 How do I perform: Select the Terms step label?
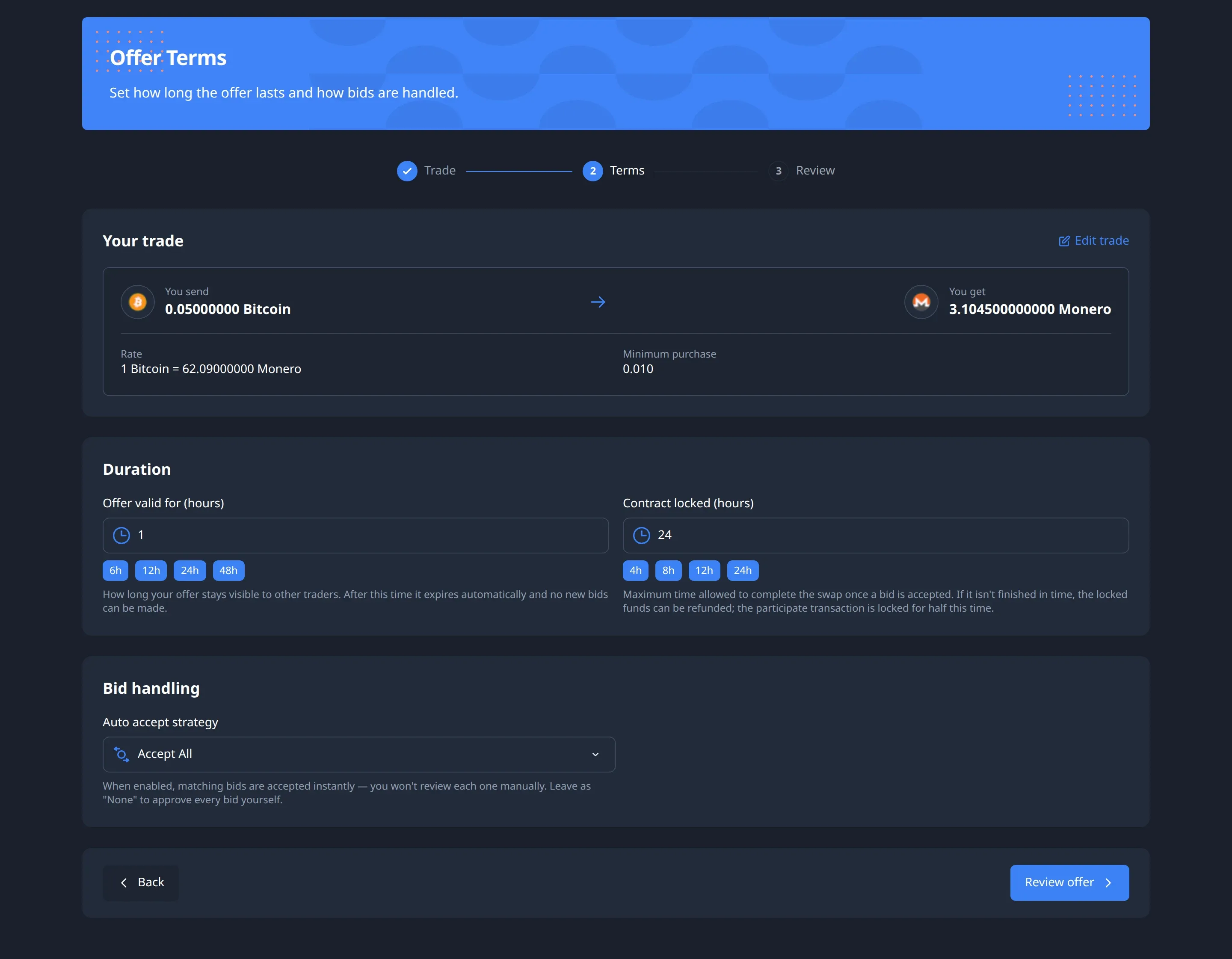pos(627,170)
